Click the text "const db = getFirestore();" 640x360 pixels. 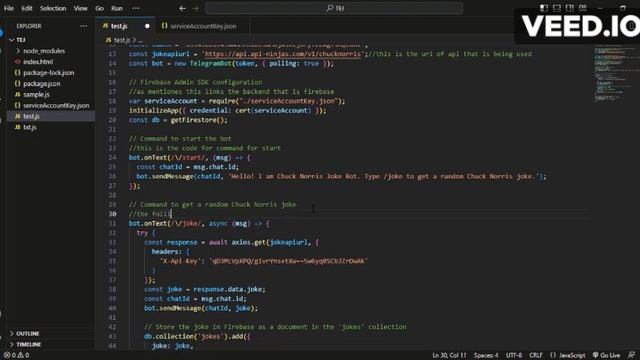pyautogui.click(x=178, y=120)
